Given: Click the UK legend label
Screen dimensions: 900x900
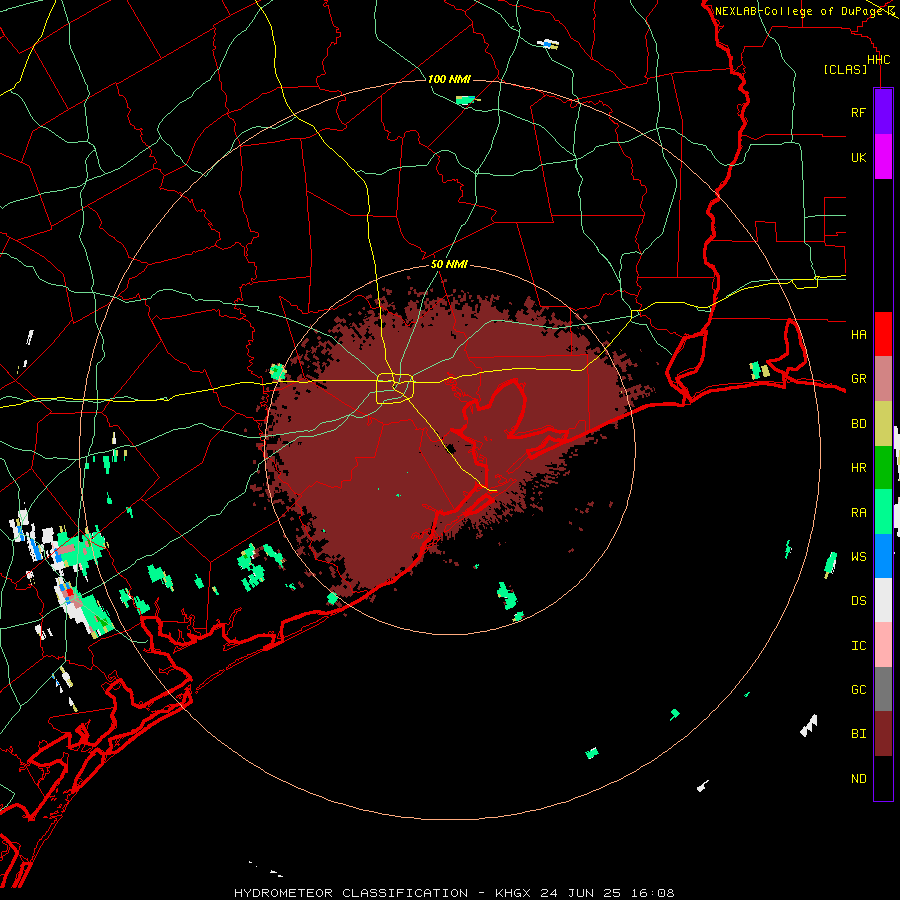Looking at the screenshot, I should click(858, 158).
